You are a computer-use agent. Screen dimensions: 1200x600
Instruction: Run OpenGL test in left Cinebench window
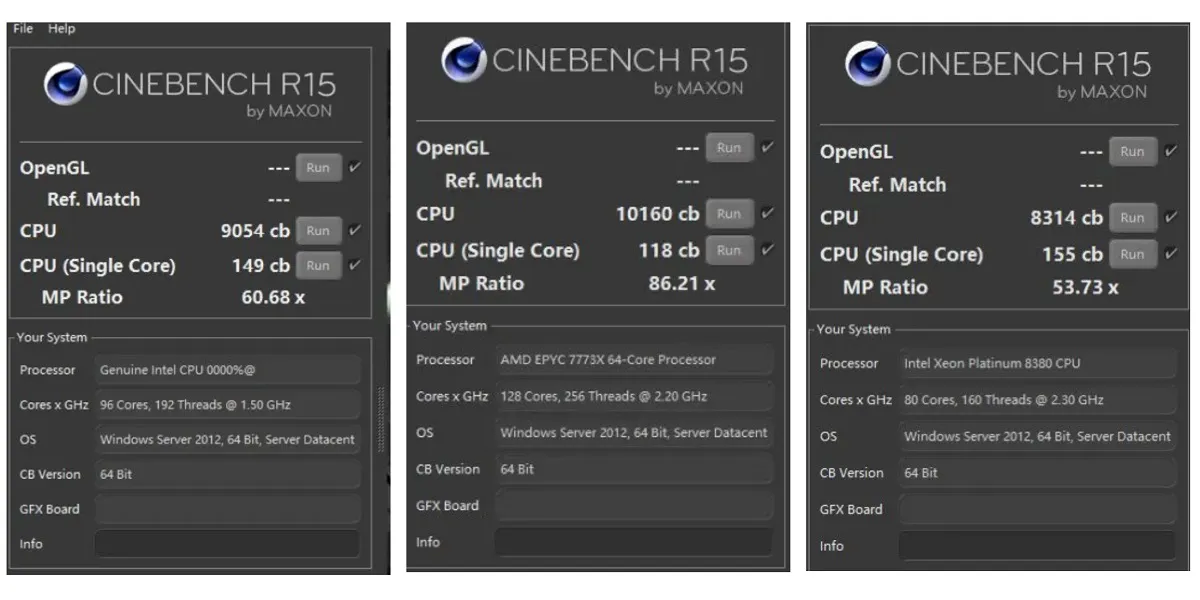coord(318,168)
